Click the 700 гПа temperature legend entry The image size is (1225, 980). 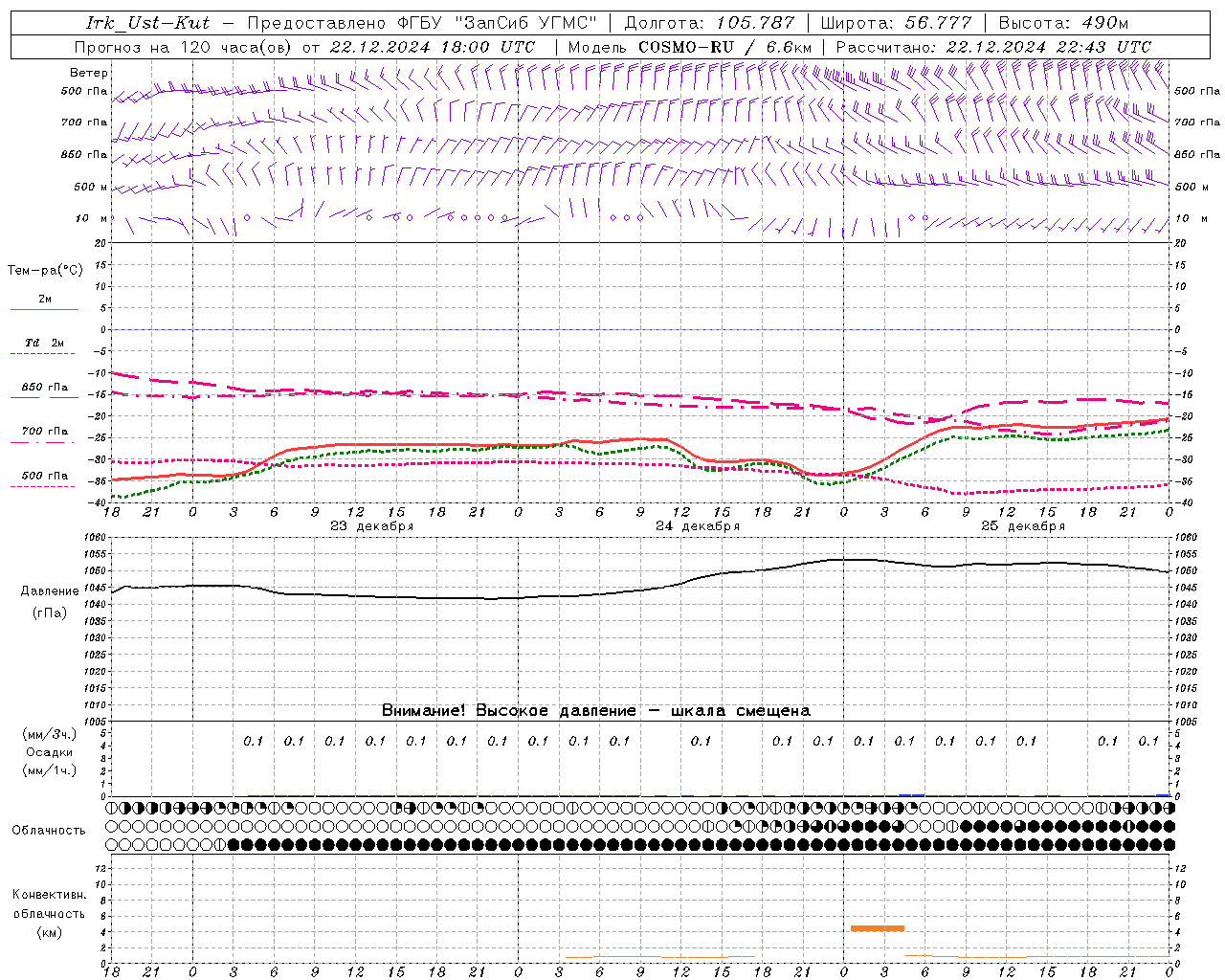point(45,432)
